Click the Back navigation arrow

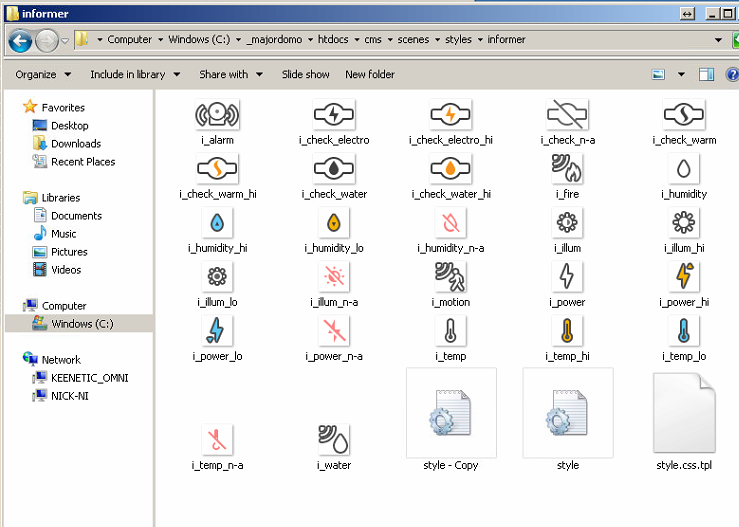(x=20, y=40)
